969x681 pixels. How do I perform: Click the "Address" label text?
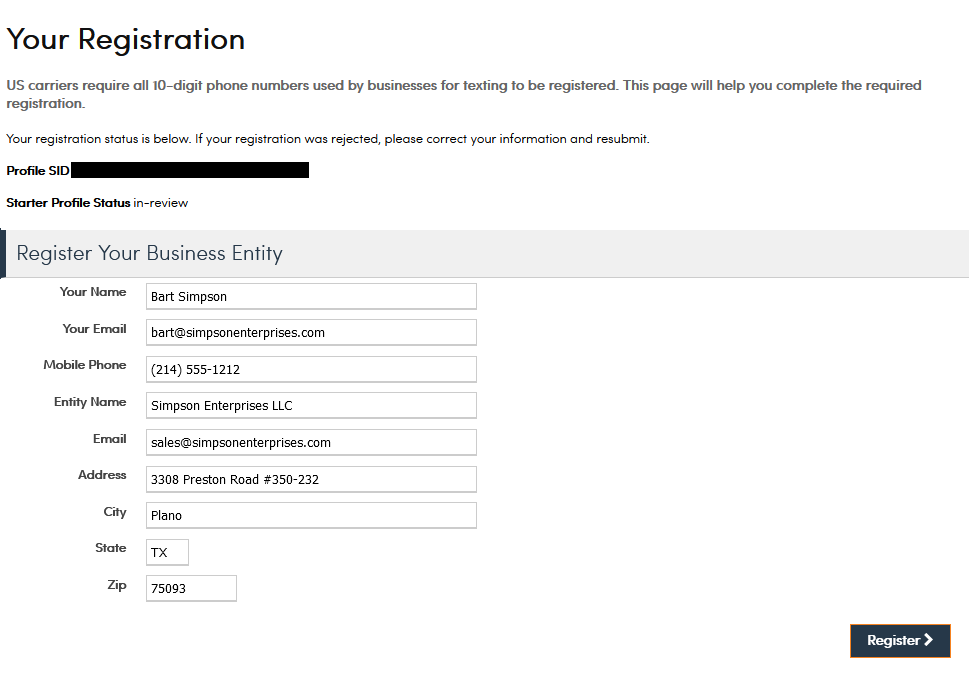pyautogui.click(x=102, y=475)
